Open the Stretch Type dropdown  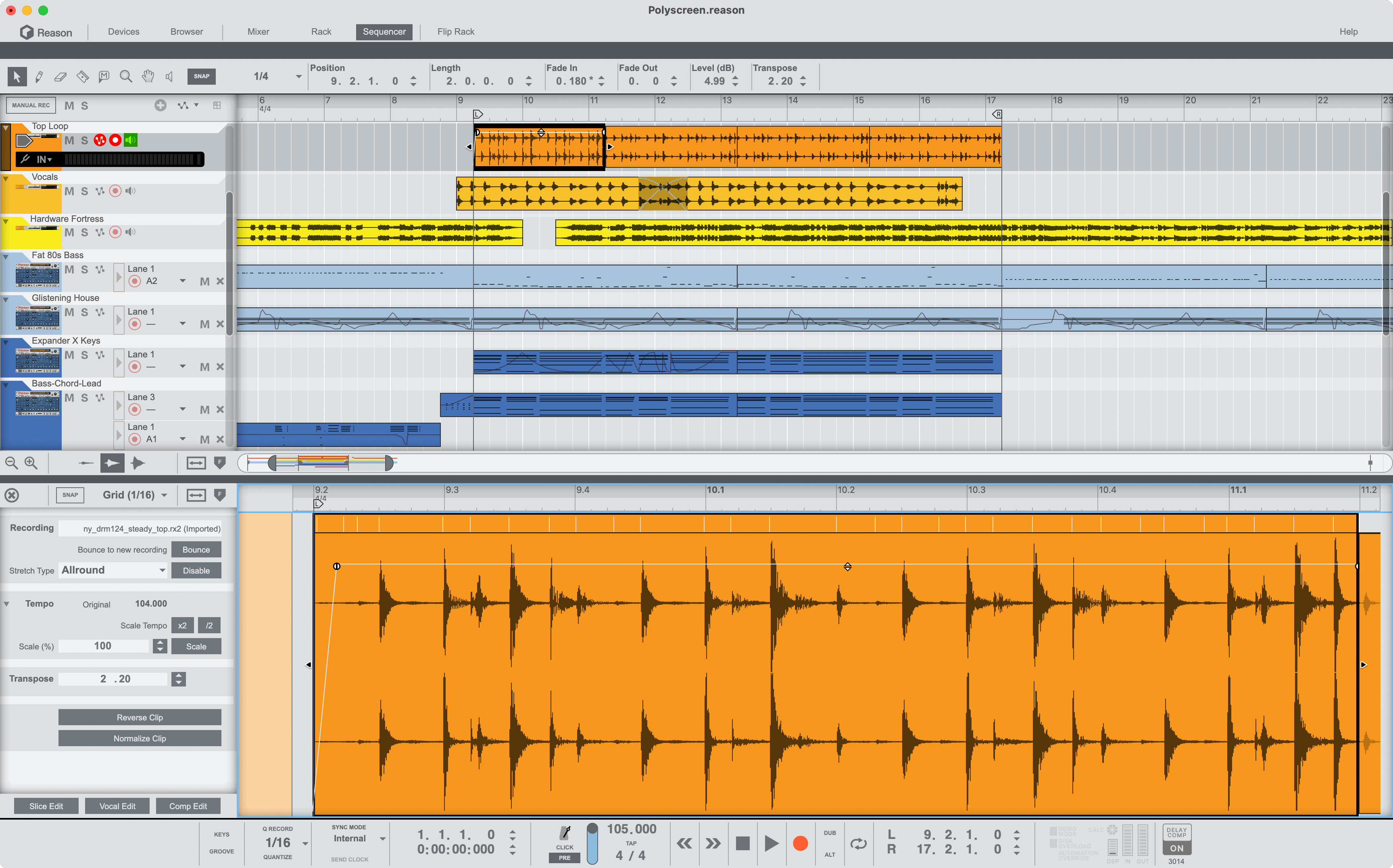click(113, 570)
